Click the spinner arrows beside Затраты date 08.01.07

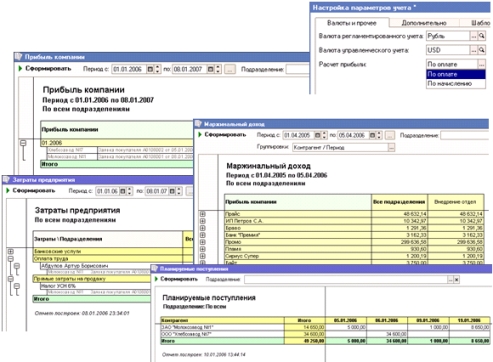(179, 191)
